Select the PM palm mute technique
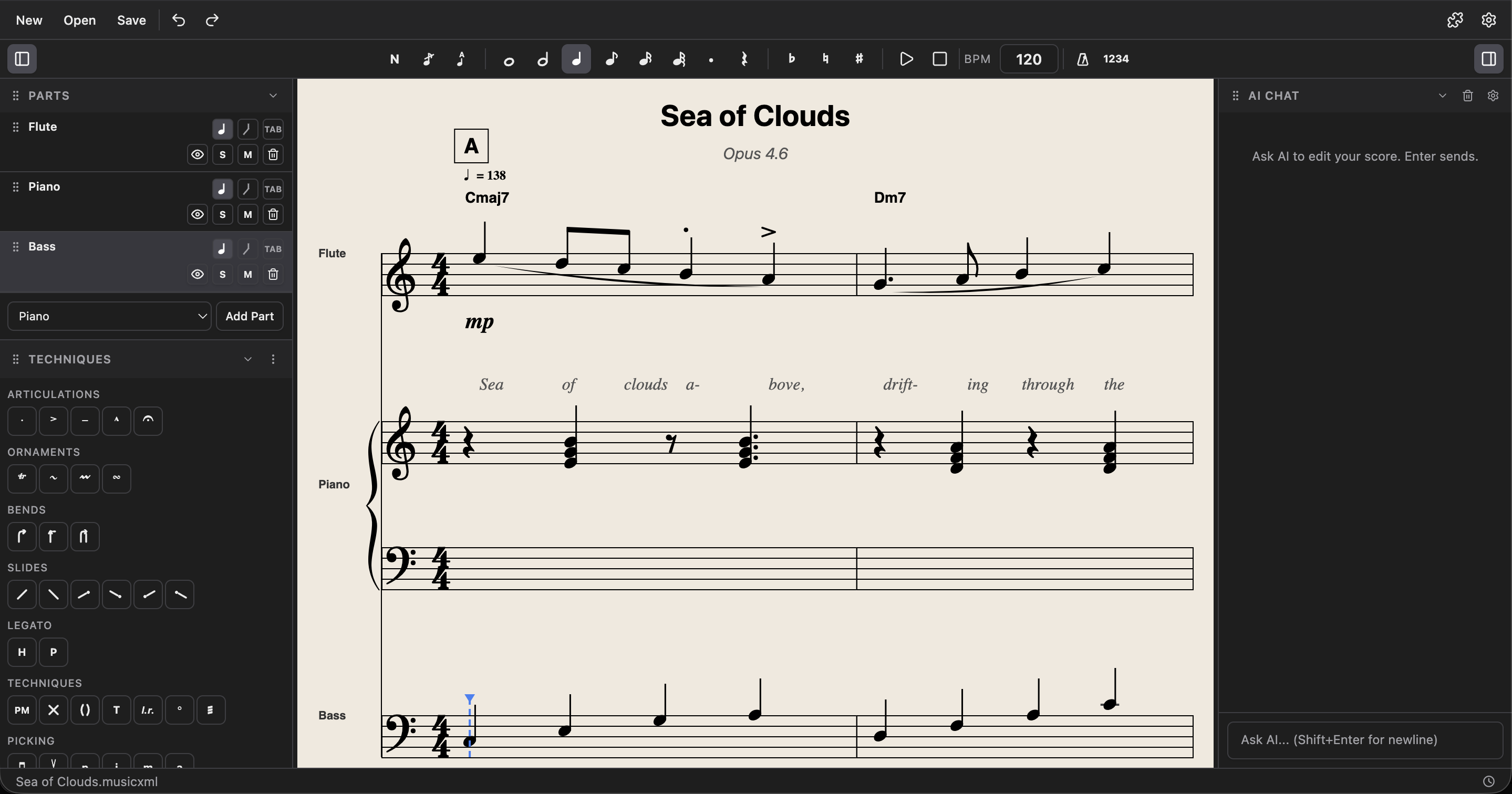Image resolution: width=1512 pixels, height=794 pixels. [20, 709]
